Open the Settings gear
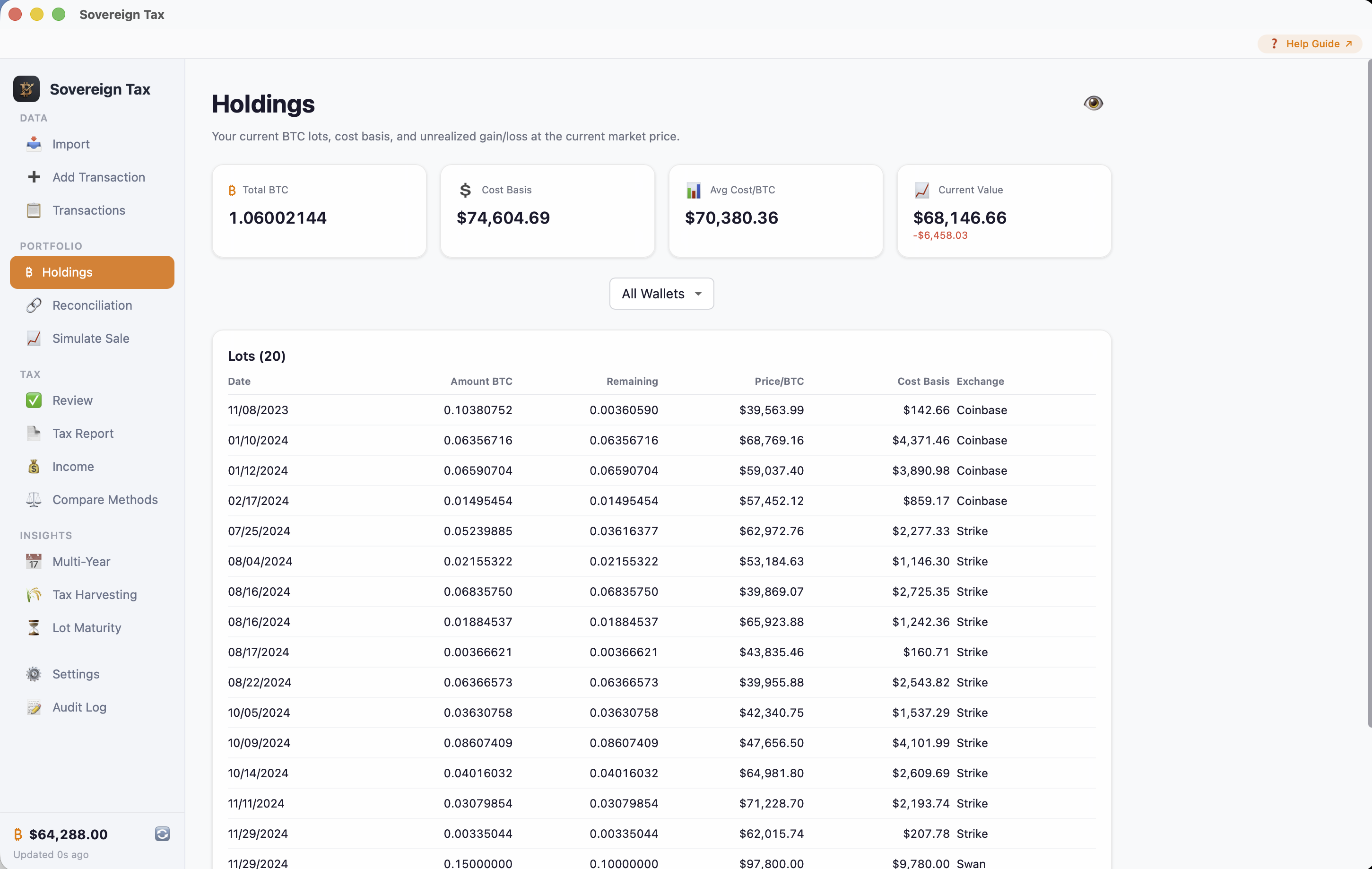Viewport: 1372px width, 869px height. 76,674
